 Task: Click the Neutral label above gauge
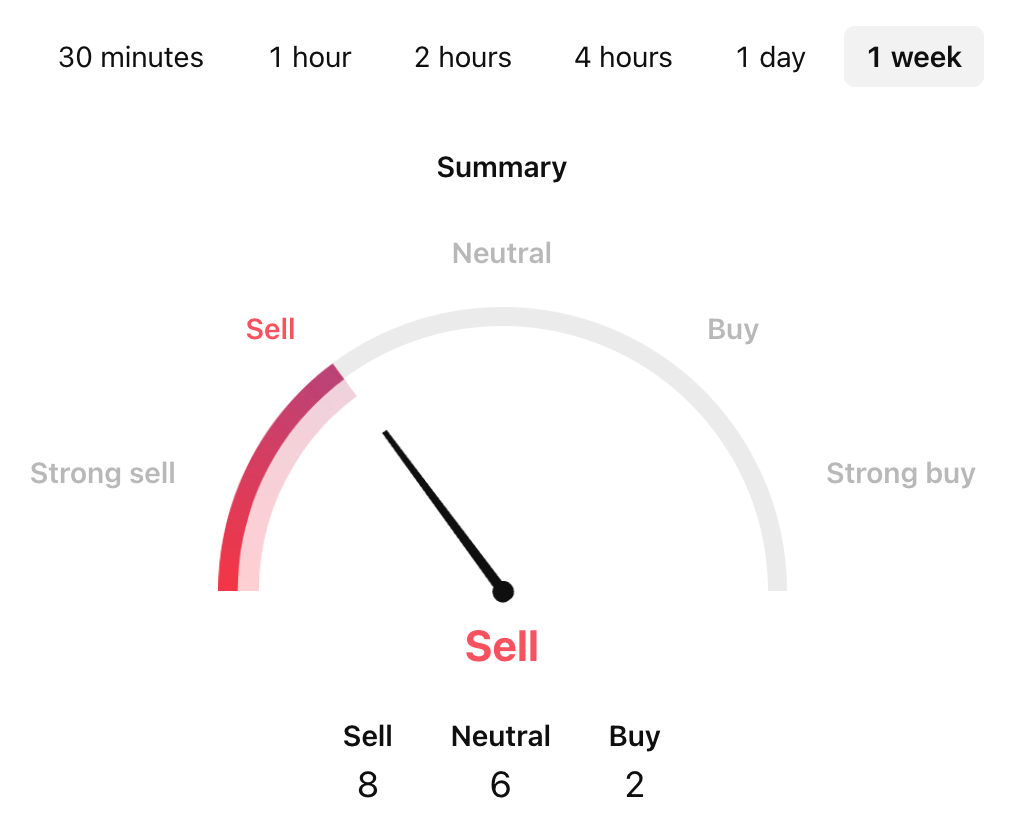(502, 253)
